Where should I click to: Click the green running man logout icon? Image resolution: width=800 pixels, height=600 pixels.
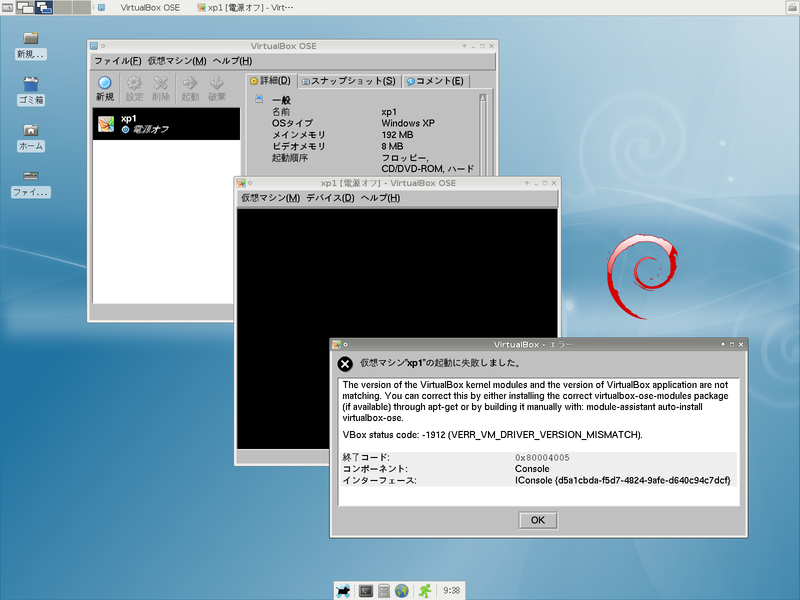[425, 591]
